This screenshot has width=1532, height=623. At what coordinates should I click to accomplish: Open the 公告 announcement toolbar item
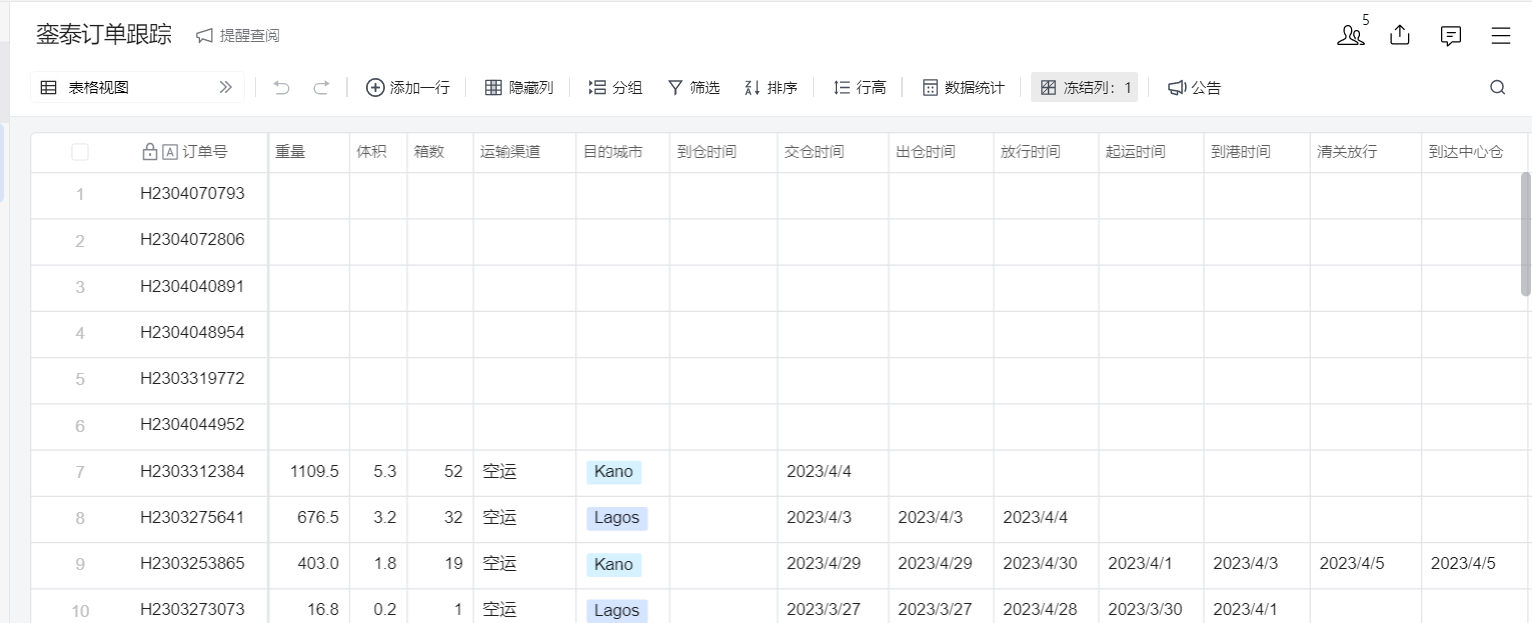click(x=1195, y=87)
